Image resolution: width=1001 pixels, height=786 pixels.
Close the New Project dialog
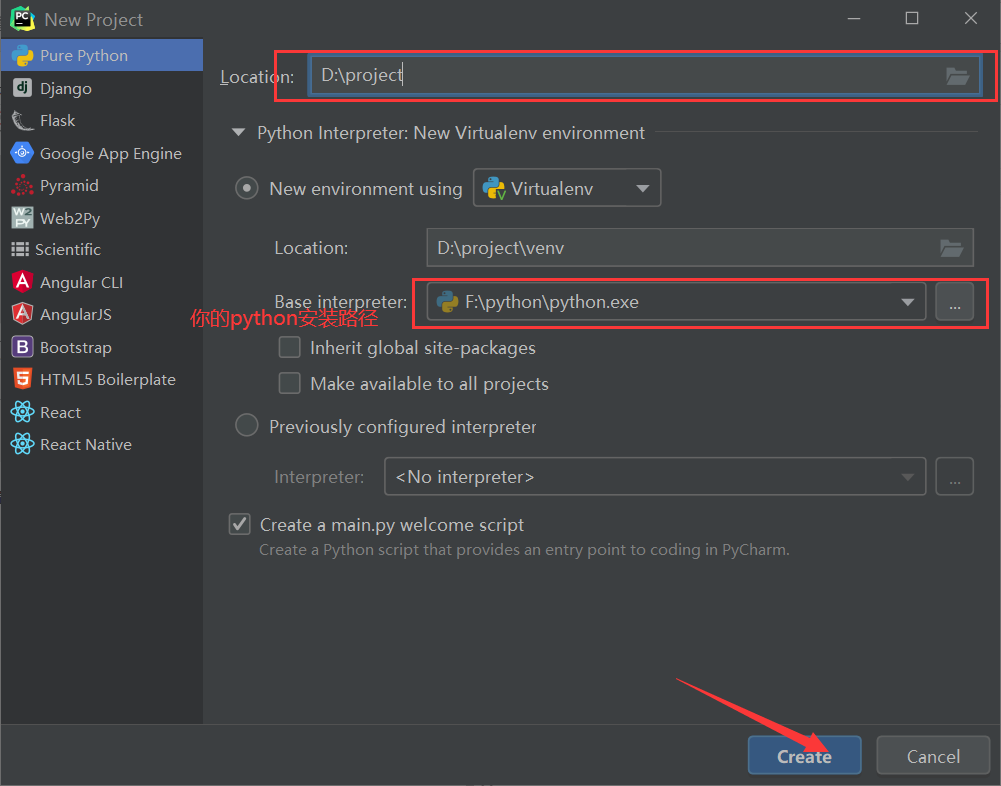[x=970, y=19]
